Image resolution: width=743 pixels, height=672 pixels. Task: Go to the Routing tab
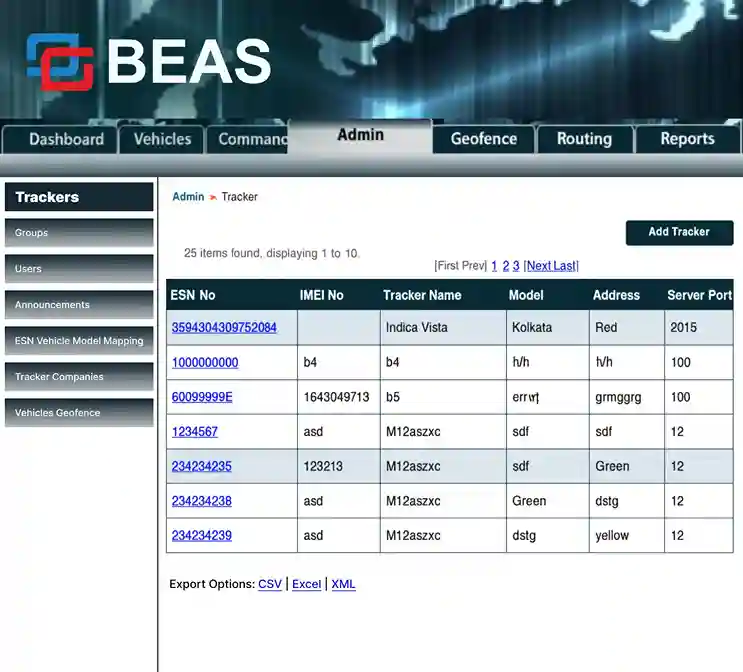pyautogui.click(x=584, y=139)
